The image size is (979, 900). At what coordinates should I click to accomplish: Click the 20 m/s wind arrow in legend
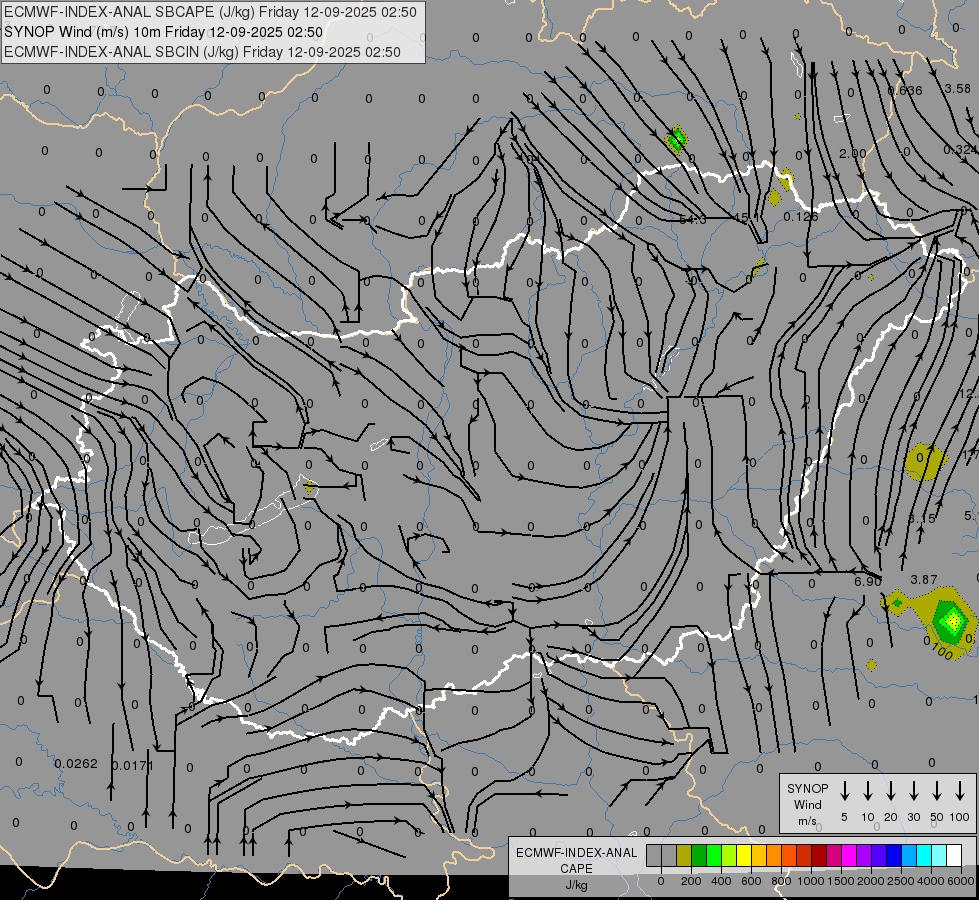pos(891,791)
